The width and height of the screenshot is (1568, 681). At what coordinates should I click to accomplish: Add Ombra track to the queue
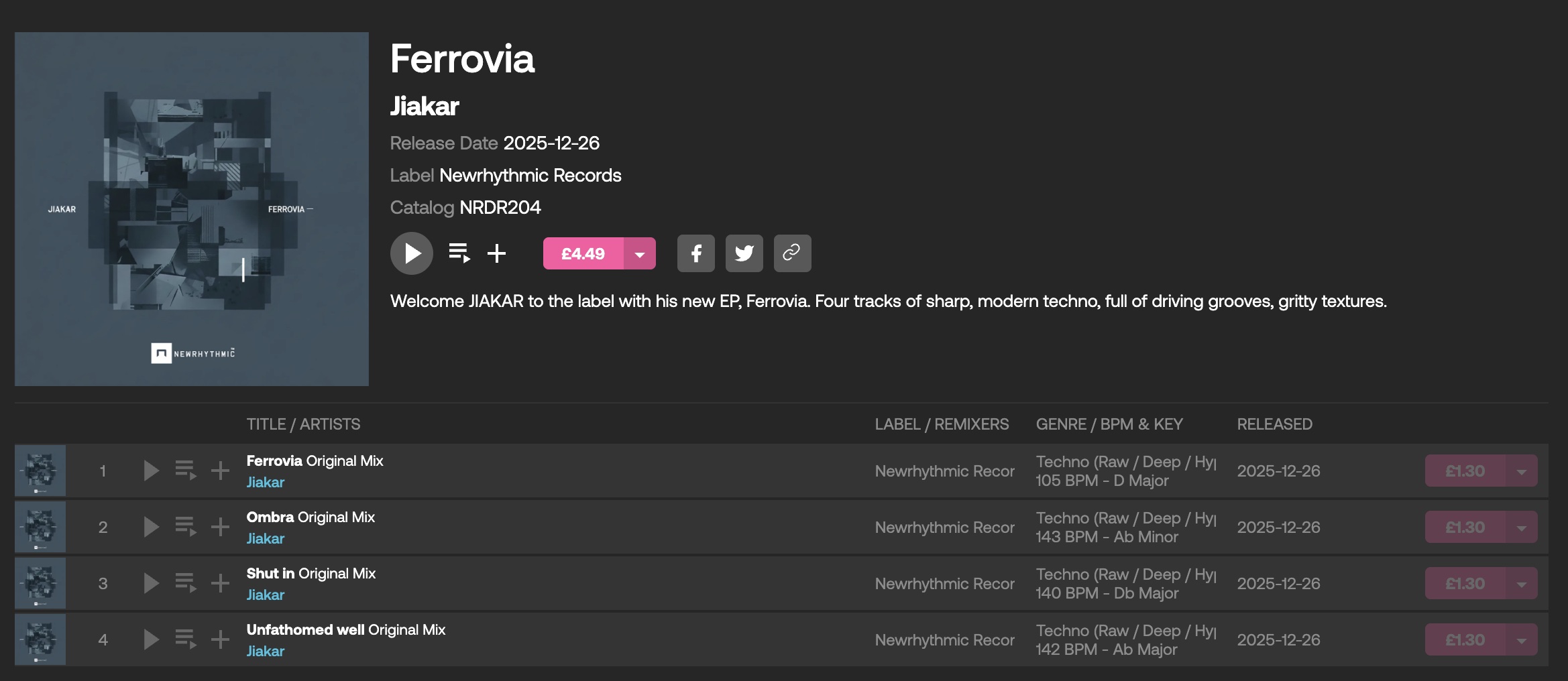tap(186, 527)
